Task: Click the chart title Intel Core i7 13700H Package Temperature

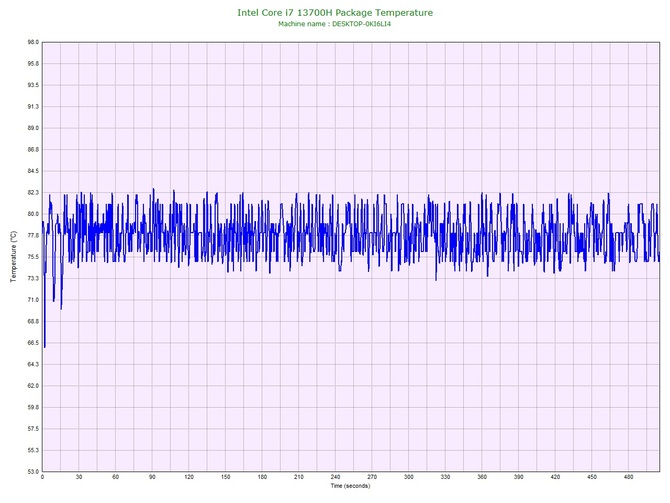Action: pos(335,12)
